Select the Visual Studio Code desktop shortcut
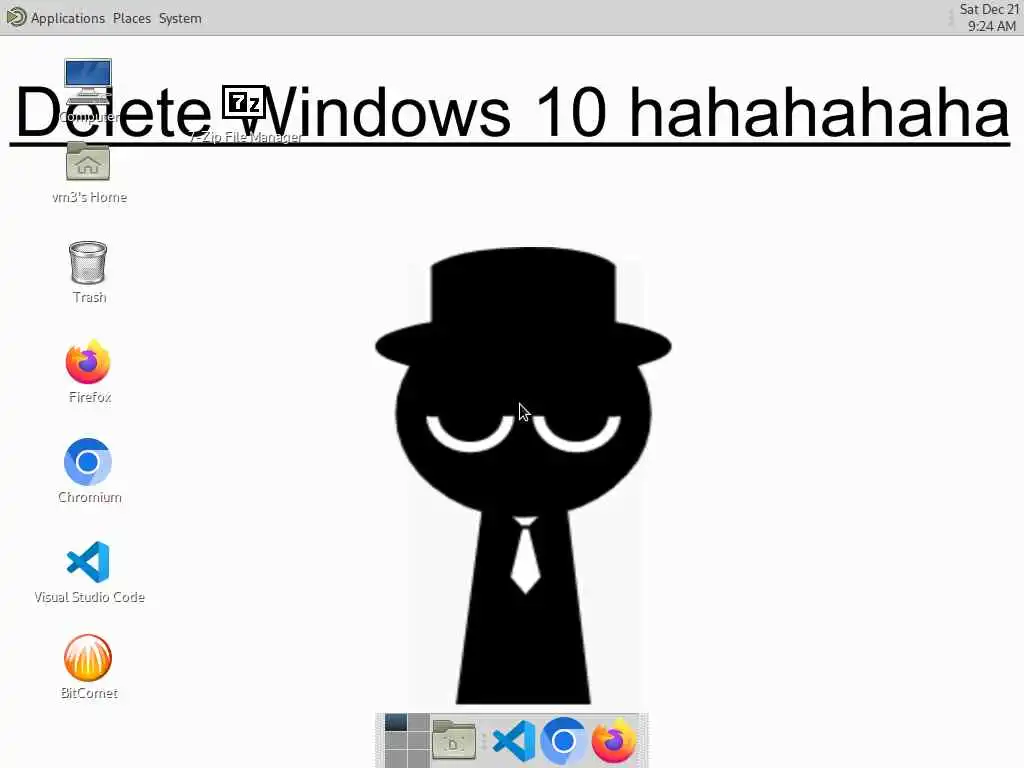This screenshot has width=1024, height=768. tap(88, 562)
